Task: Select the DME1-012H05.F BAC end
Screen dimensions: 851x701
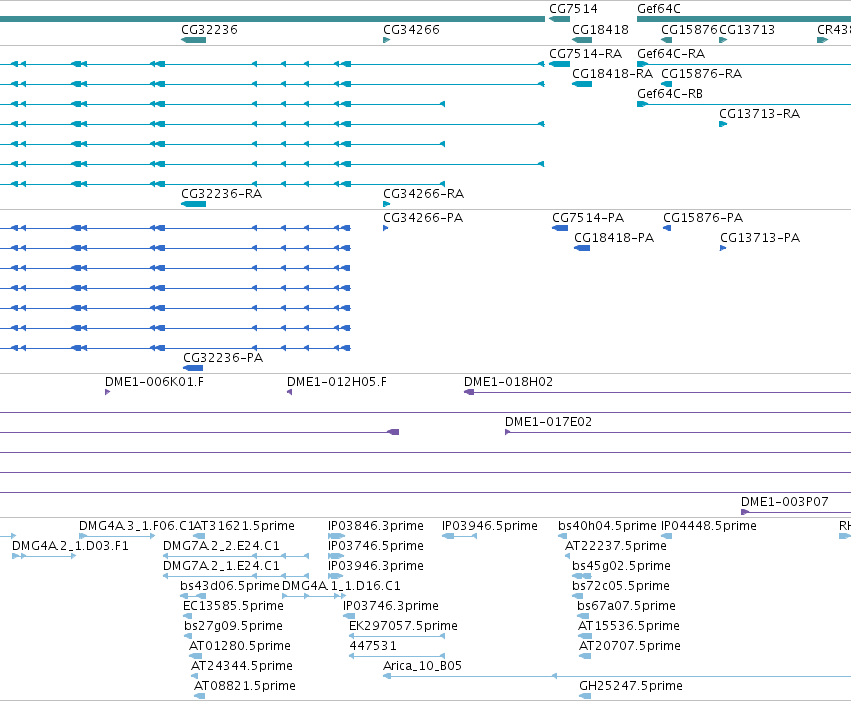Action: pyautogui.click(x=289, y=392)
